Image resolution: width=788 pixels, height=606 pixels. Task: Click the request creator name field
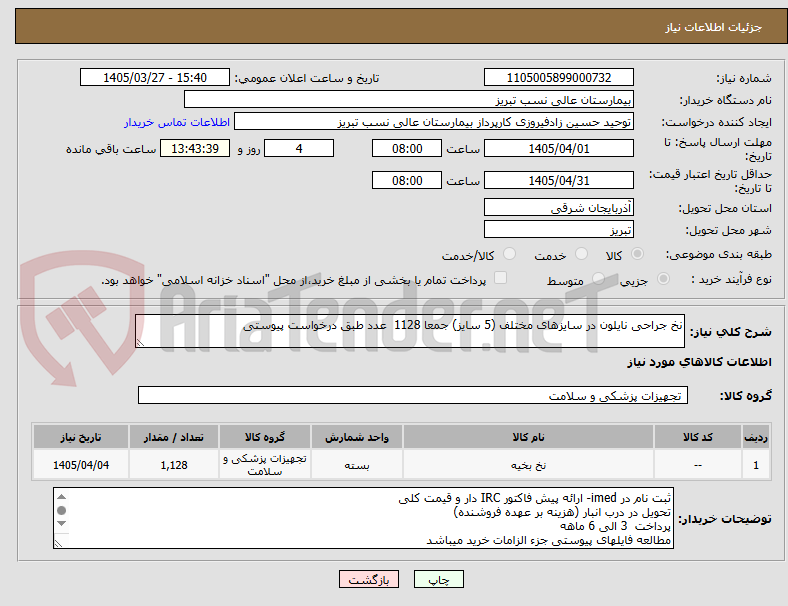[434, 122]
